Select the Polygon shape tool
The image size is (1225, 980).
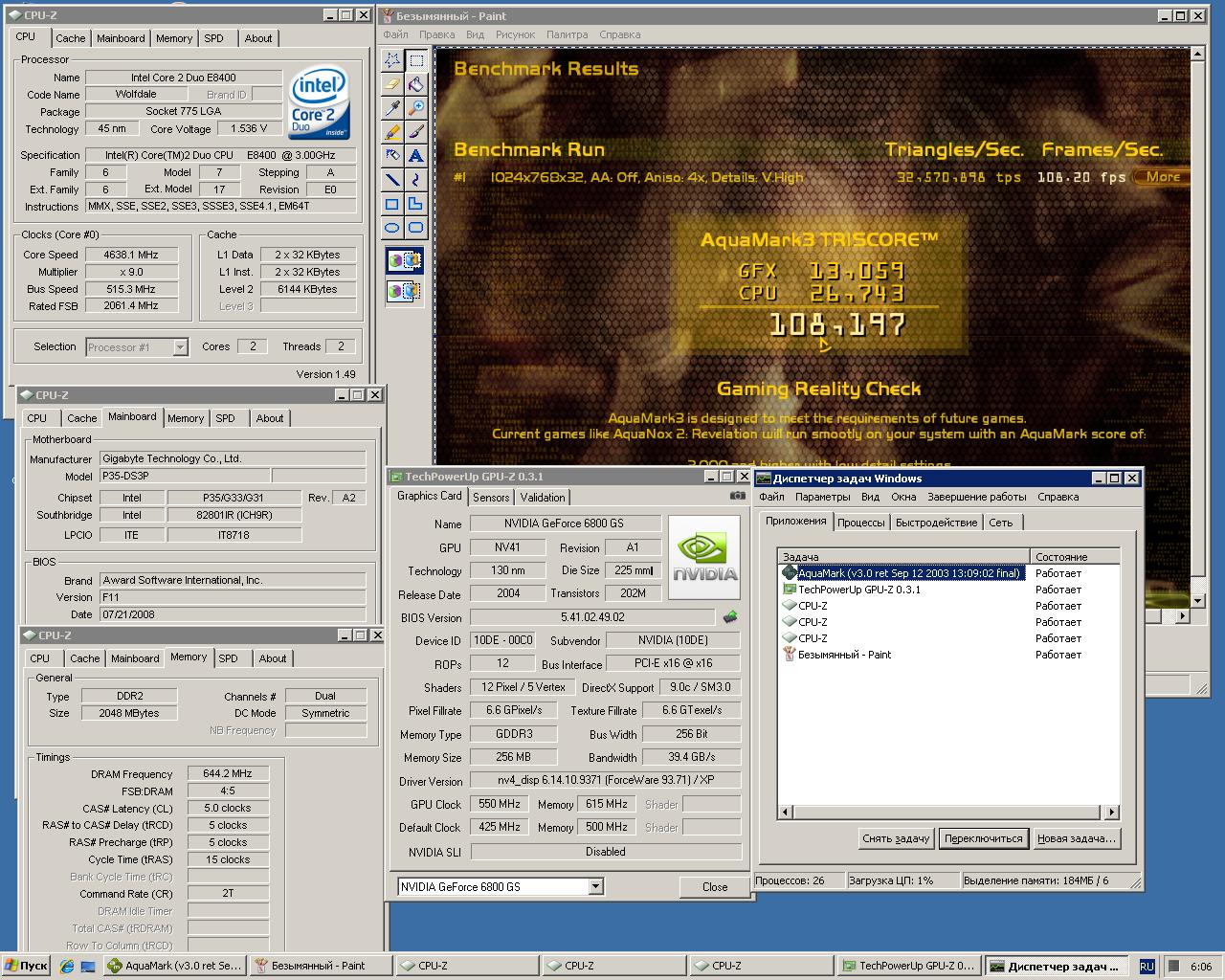[415, 204]
